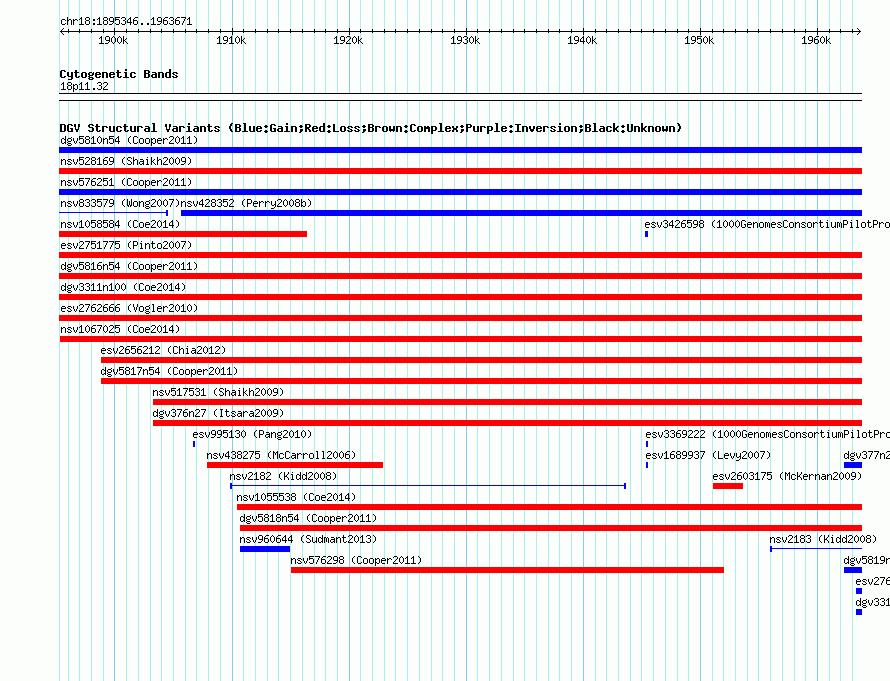Viewport: 890px width, 681px height.
Task: Click the nsv1058584 (Coe2014) red loss bar
Action: [x=183, y=234]
